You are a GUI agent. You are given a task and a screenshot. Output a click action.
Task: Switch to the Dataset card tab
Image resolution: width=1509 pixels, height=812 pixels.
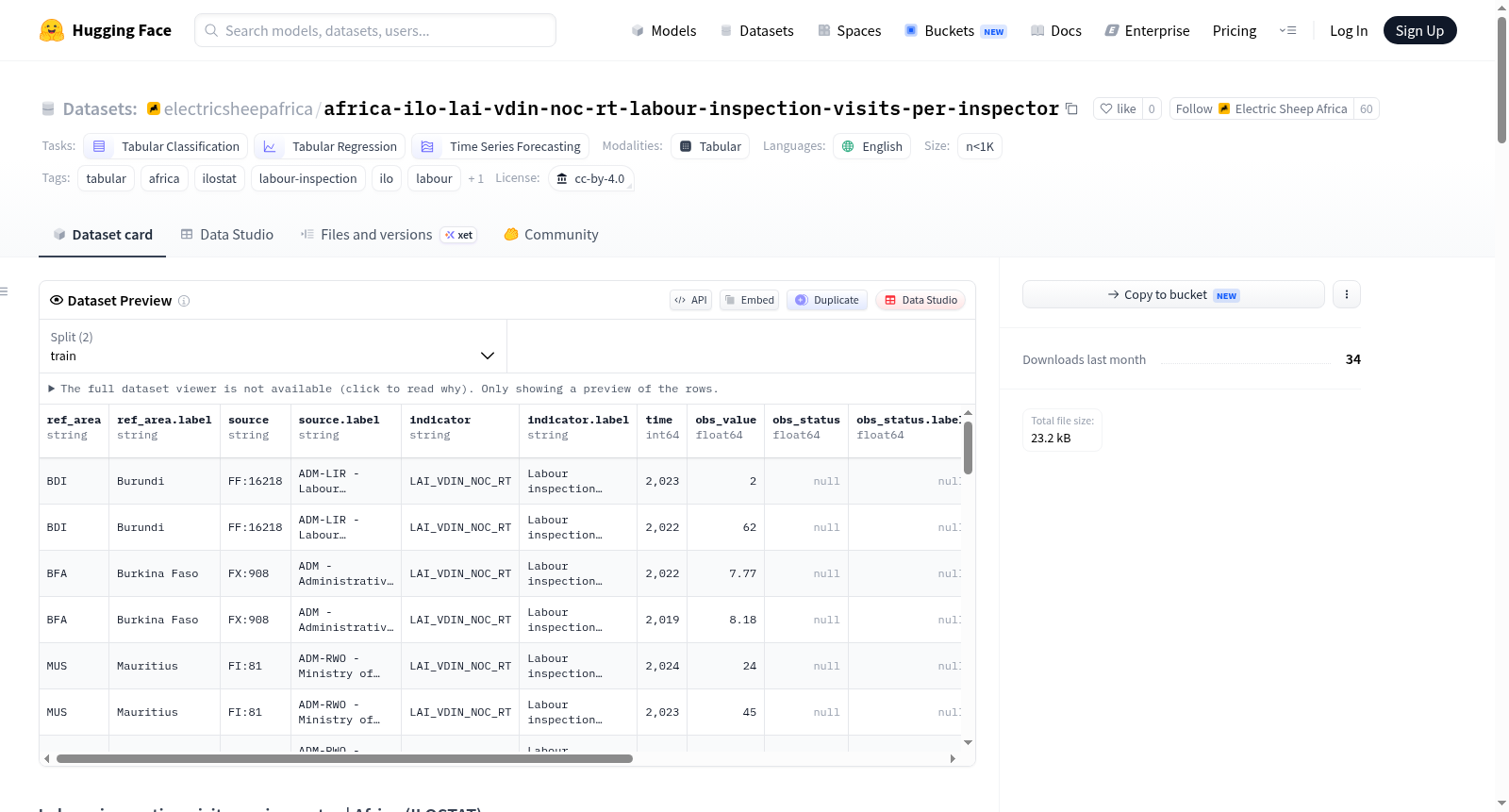pyautogui.click(x=102, y=235)
